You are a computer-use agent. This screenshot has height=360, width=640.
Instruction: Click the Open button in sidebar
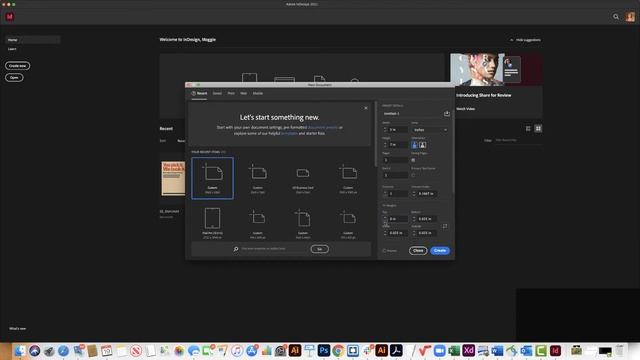(x=14, y=78)
